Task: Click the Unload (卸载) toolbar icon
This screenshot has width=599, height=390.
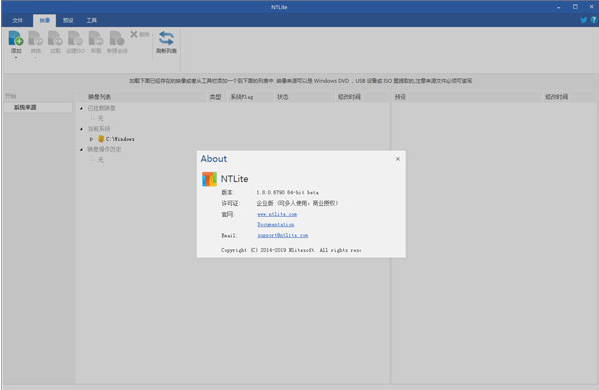Action: pos(96,38)
